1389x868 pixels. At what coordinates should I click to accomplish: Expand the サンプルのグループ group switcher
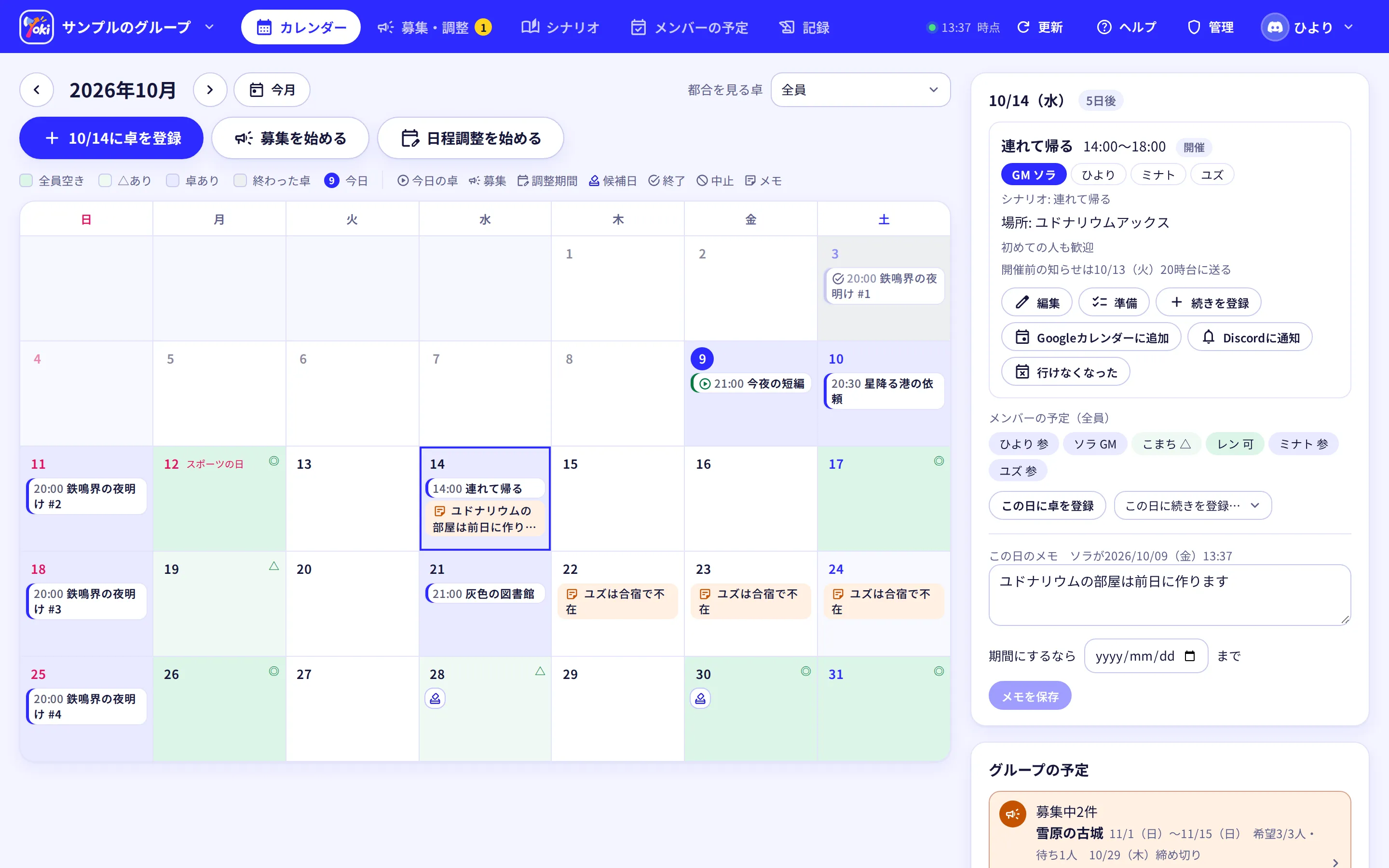209,27
